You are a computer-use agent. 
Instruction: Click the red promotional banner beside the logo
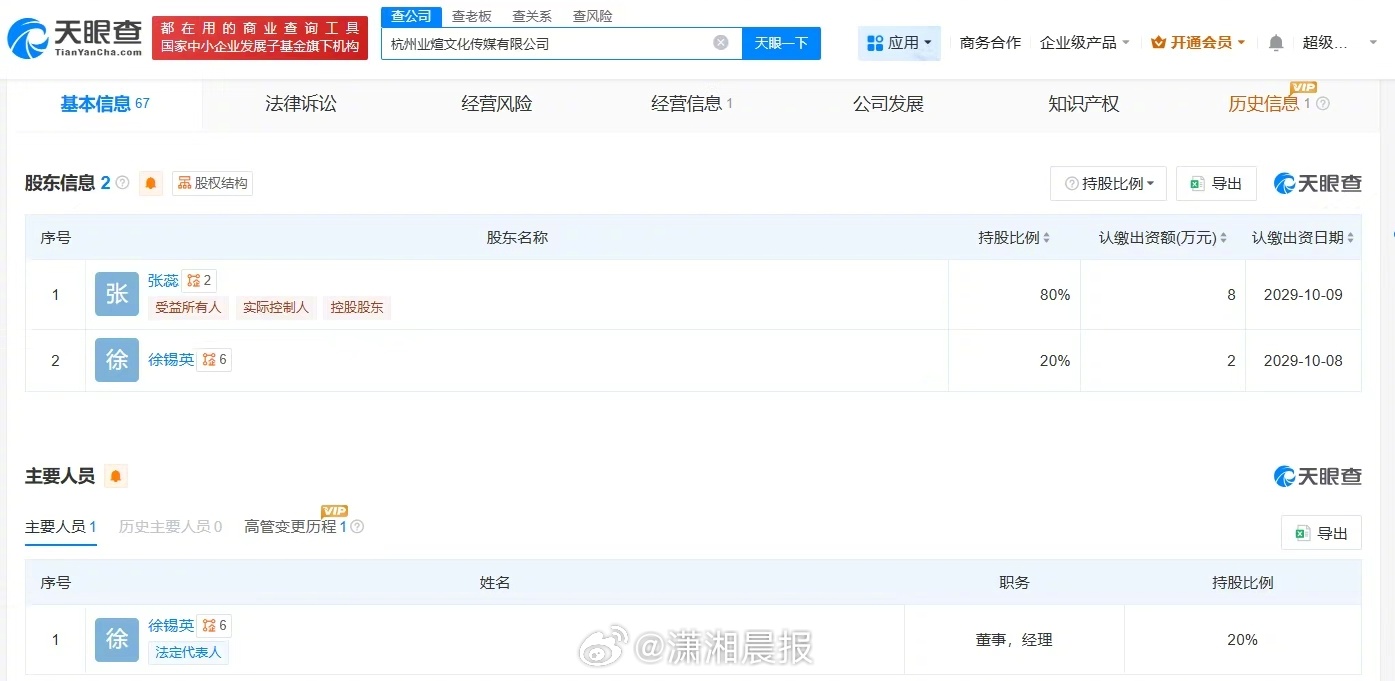click(x=260, y=38)
